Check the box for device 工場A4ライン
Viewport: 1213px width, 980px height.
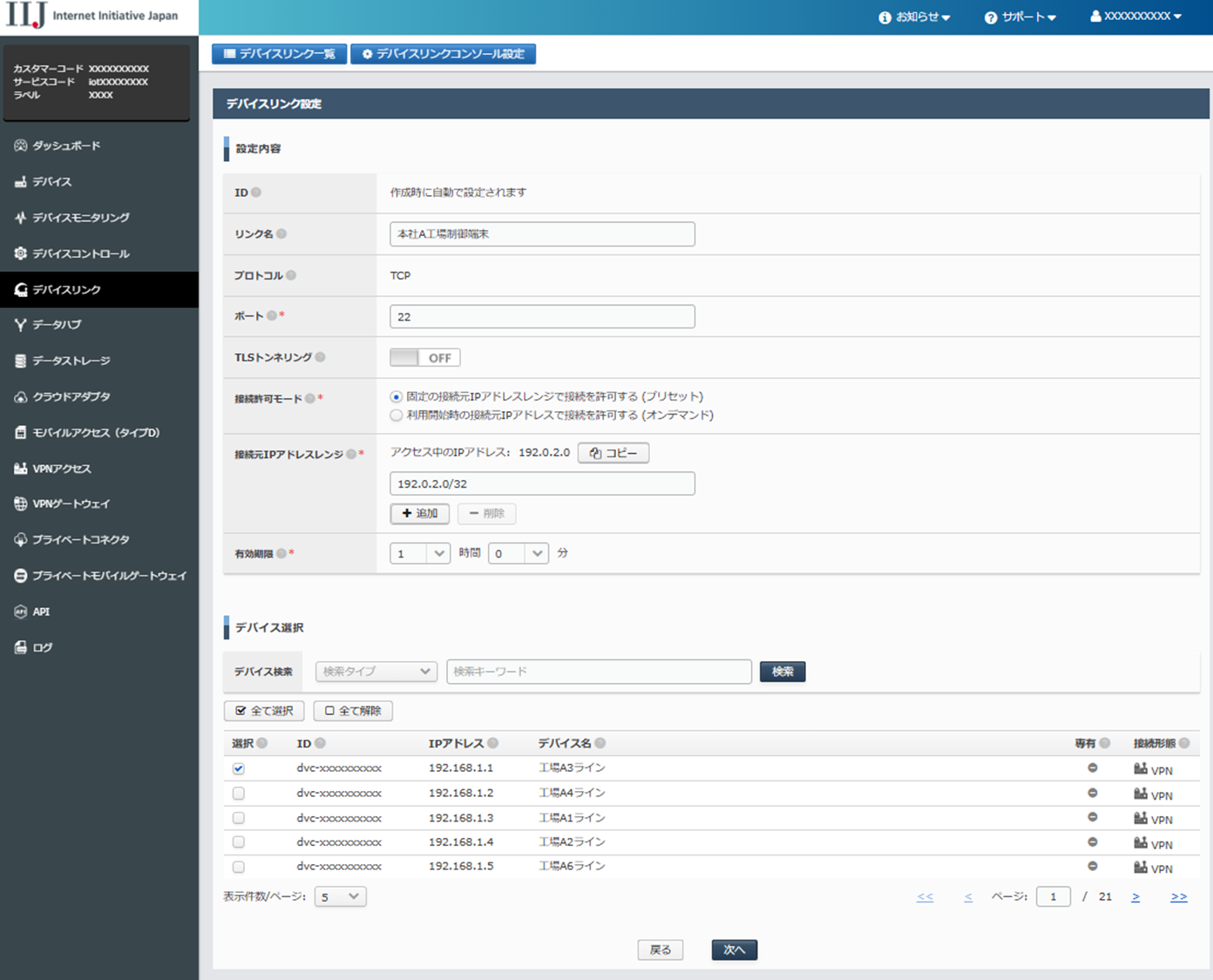click(x=239, y=794)
